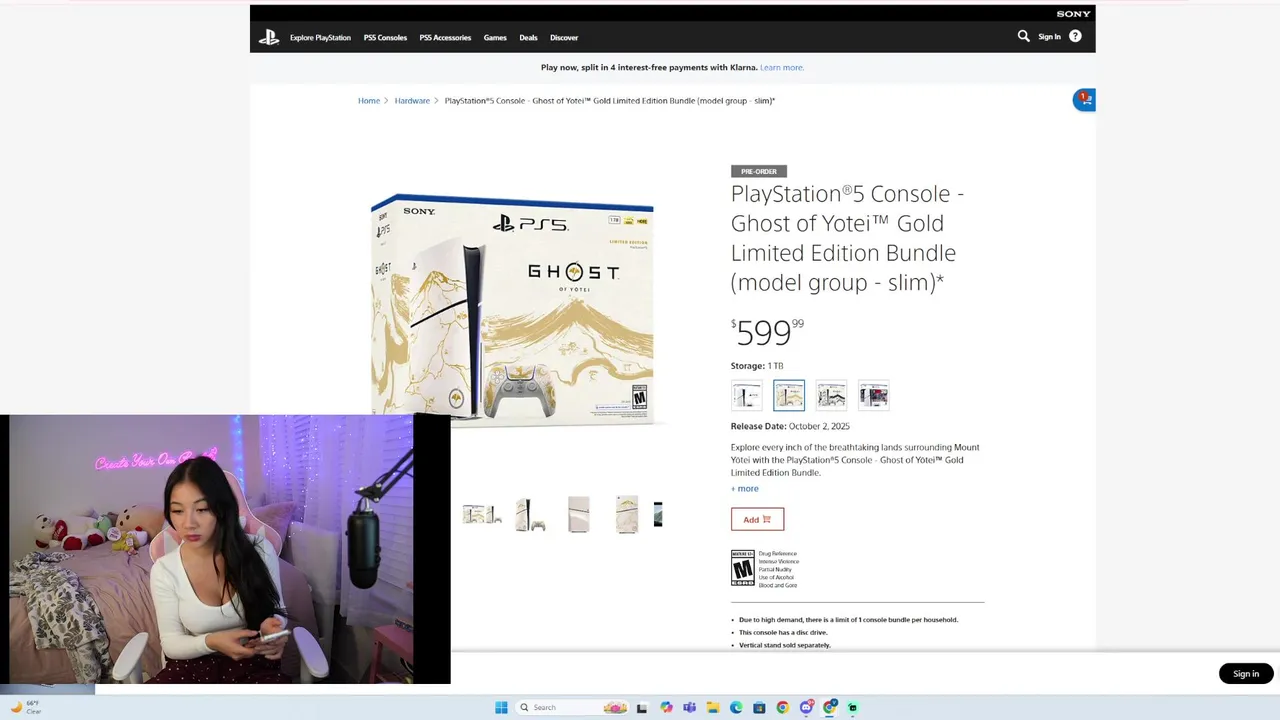Add the console bundle to cart
Screen dimensions: 1280x720
pos(757,519)
